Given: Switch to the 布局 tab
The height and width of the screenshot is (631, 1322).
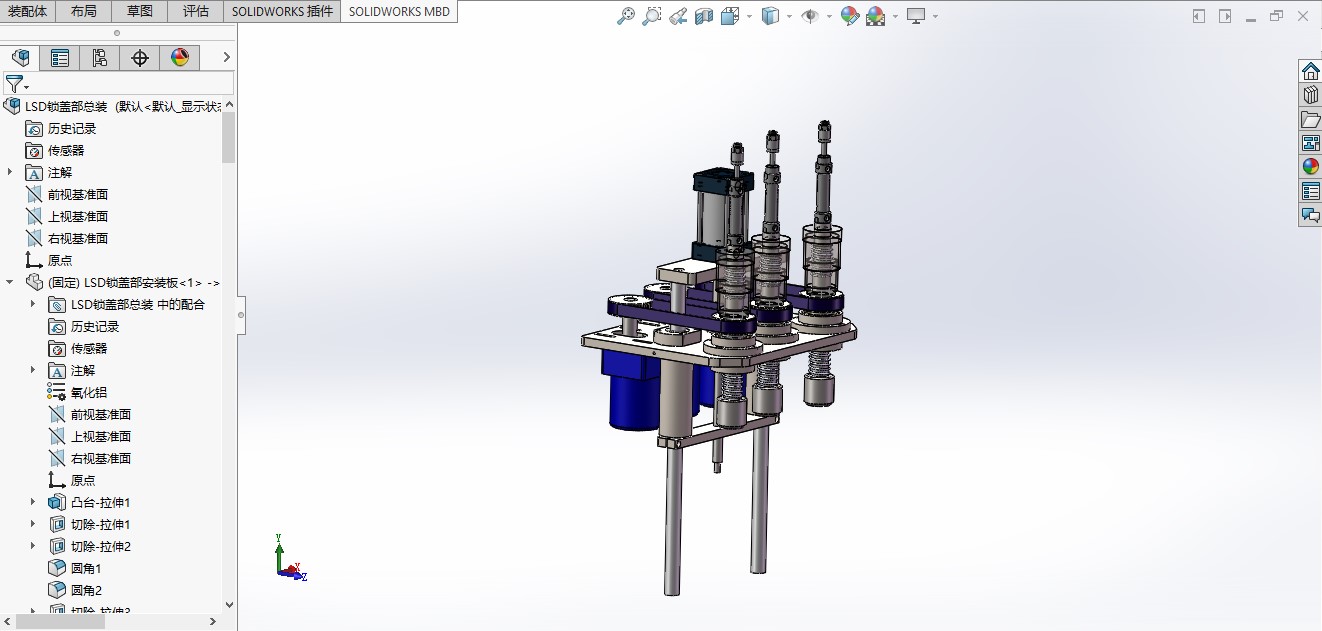Looking at the screenshot, I should coord(84,12).
